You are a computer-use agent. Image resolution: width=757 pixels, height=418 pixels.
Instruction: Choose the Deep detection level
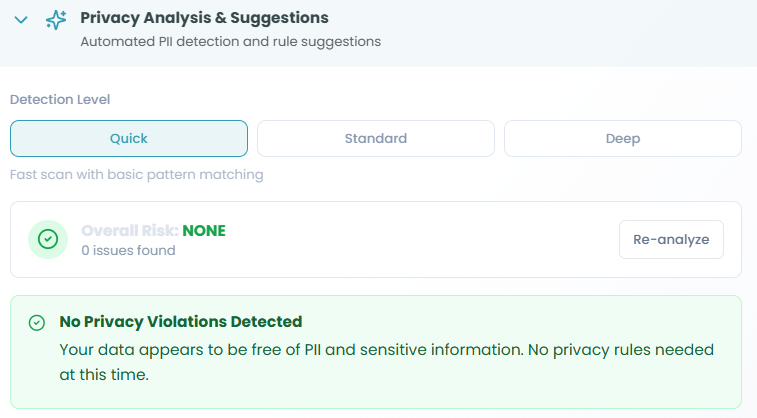coord(622,138)
